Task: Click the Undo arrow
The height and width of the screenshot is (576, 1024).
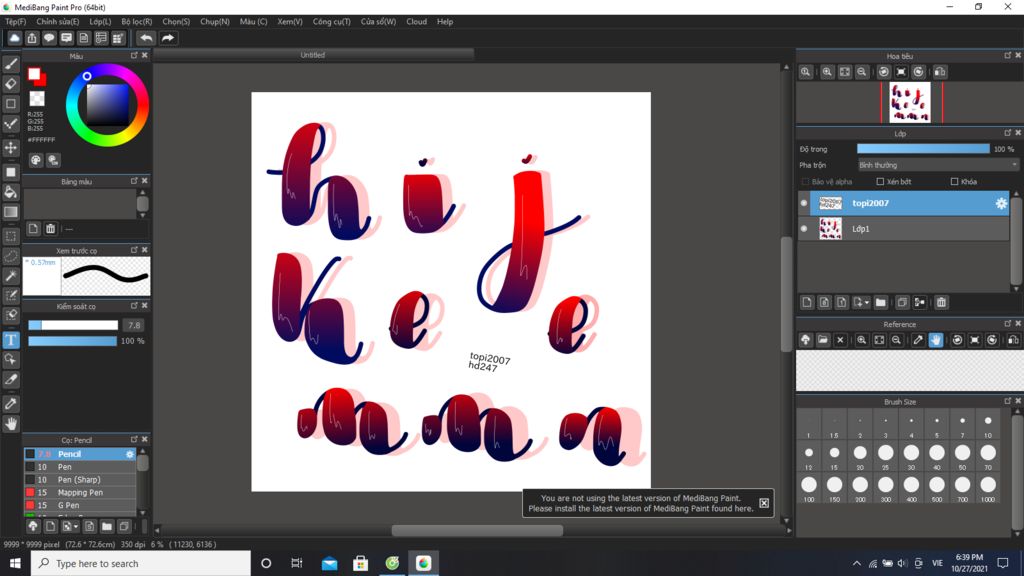Action: click(146, 38)
